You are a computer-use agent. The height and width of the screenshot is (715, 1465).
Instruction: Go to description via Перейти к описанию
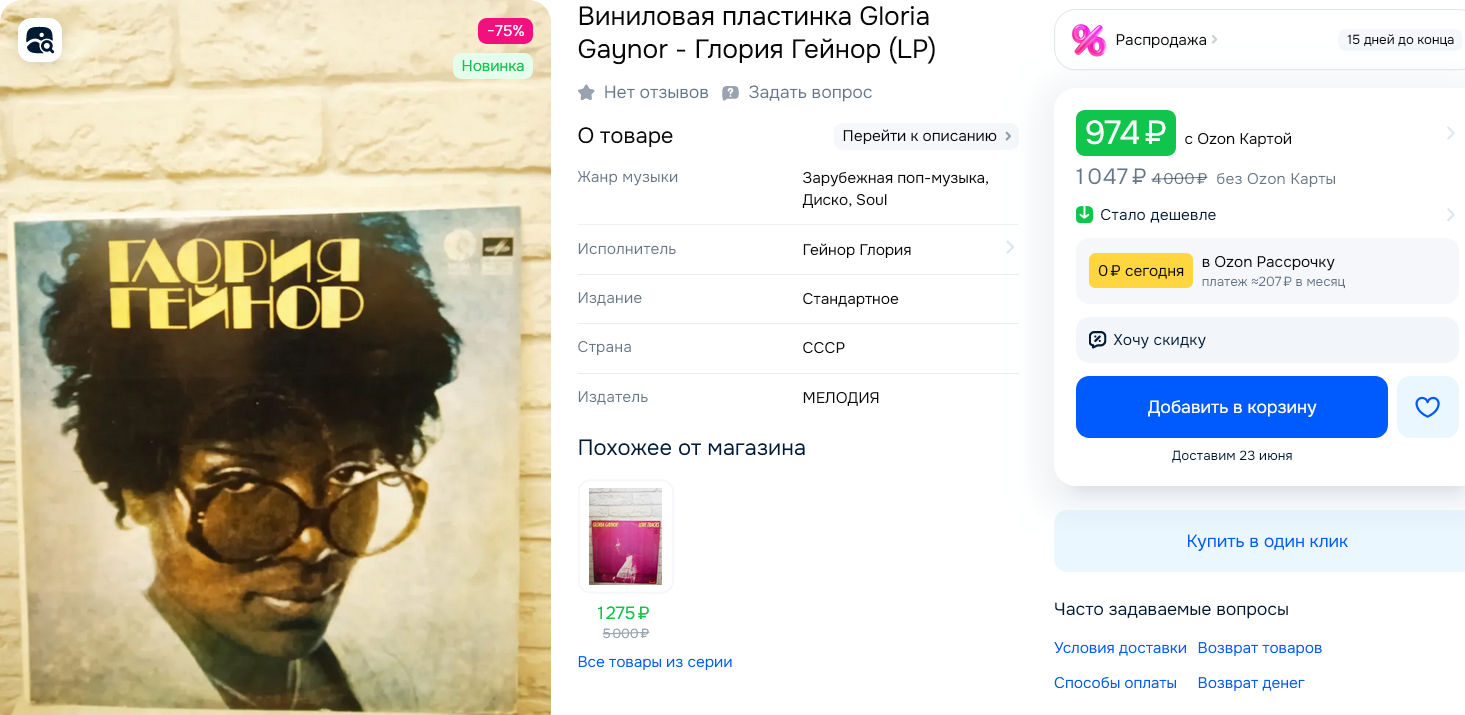pos(926,136)
